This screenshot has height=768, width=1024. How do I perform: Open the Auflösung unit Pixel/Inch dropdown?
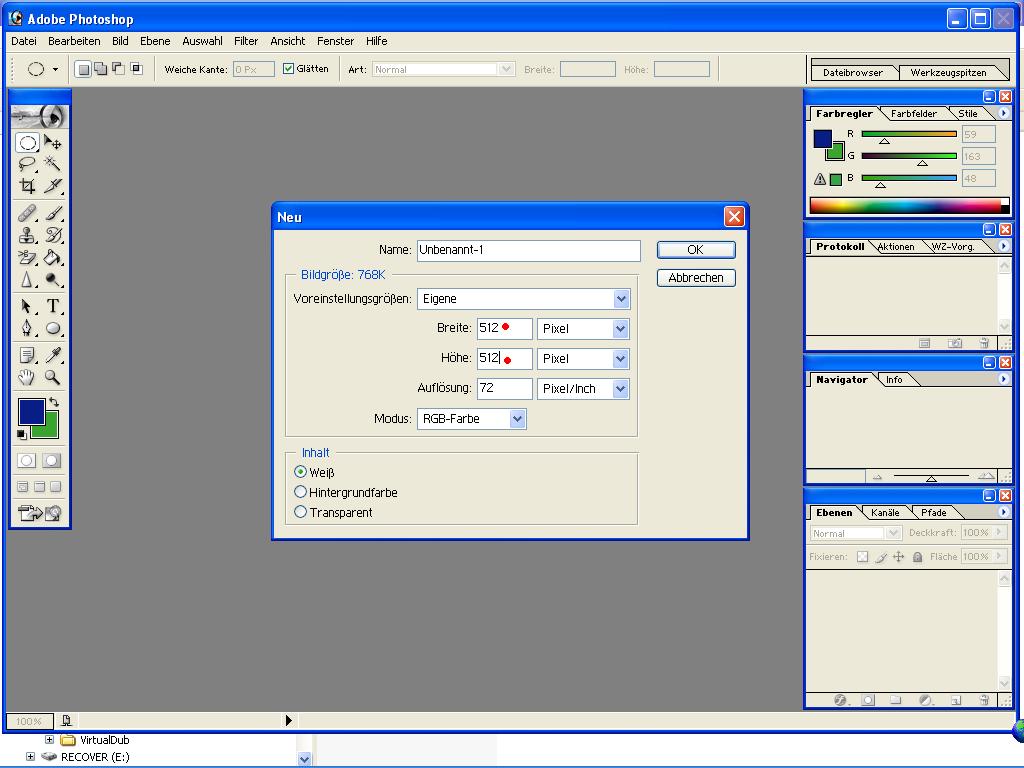tap(621, 389)
